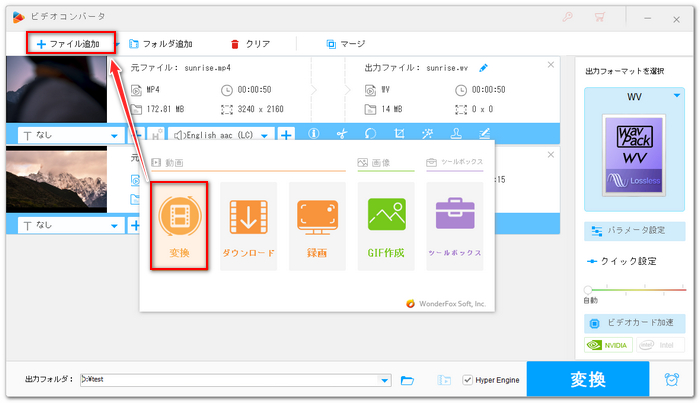Image resolution: width=700 pixels, height=403 pixels.
Task: Open the alarm clock scheduler icon
Action: click(x=671, y=379)
